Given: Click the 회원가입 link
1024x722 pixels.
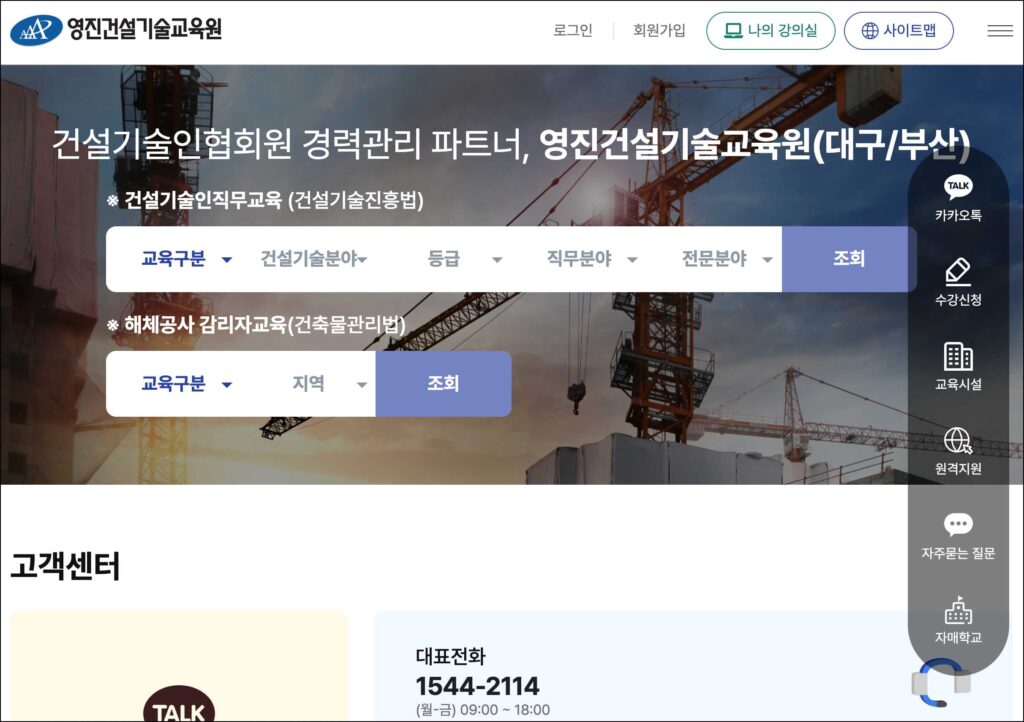Looking at the screenshot, I should pyautogui.click(x=659, y=31).
